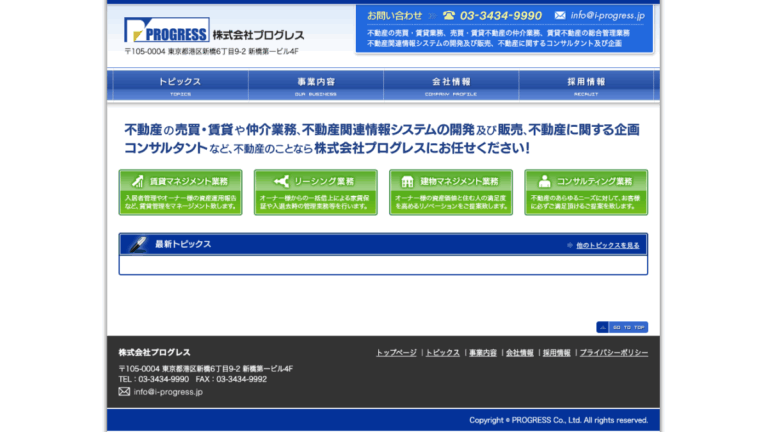Image resolution: width=768 pixels, height=432 pixels.
Task: Click footer link 会社情報
Action: click(520, 353)
